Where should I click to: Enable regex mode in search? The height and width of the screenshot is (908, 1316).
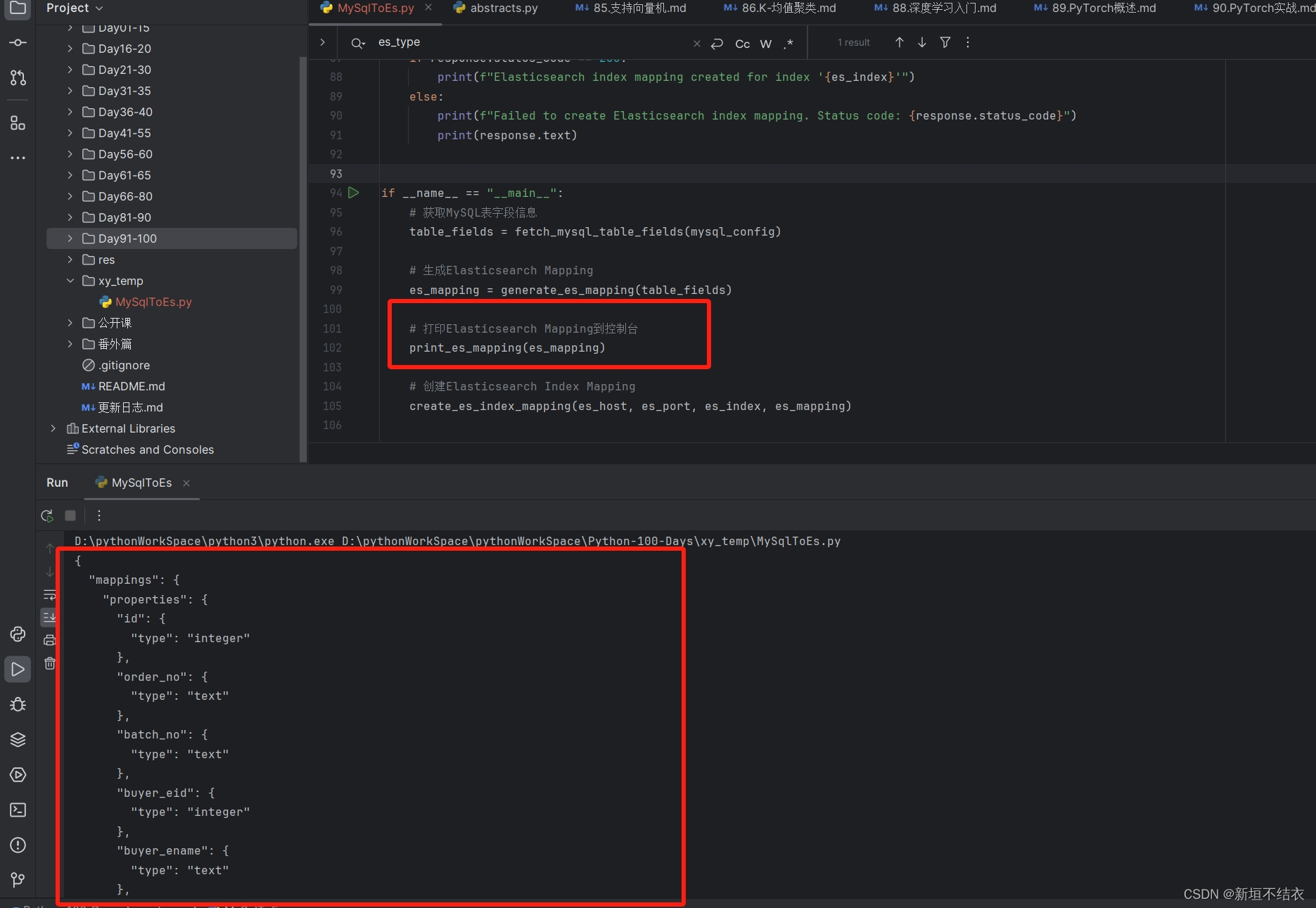click(x=788, y=44)
